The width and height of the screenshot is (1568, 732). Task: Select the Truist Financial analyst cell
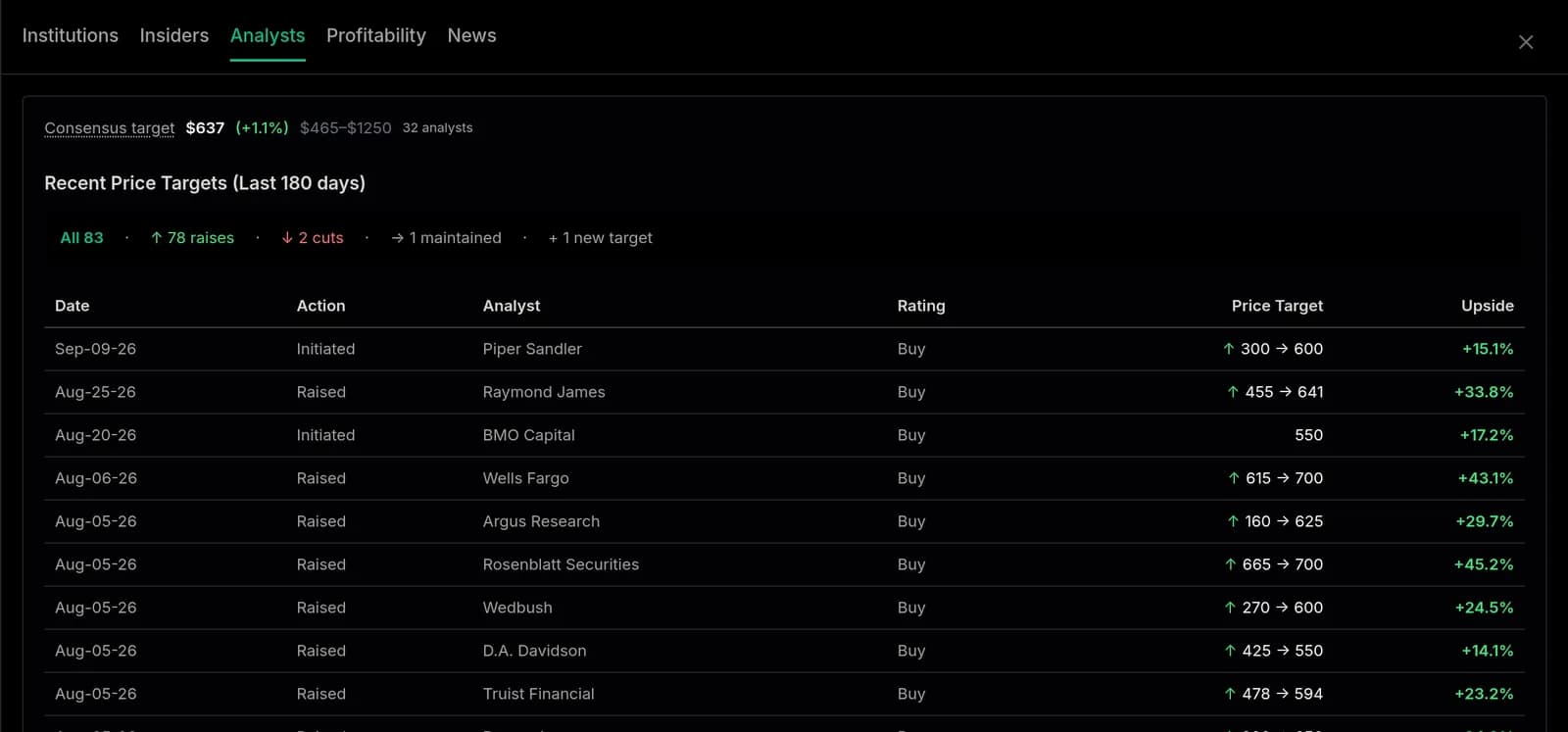tap(539, 694)
